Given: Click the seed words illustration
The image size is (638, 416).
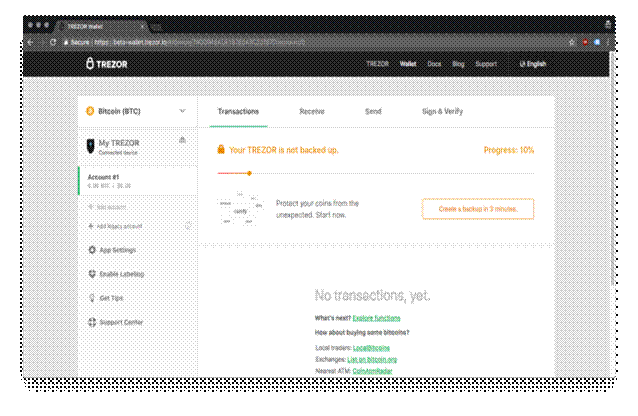Looking at the screenshot, I should [x=240, y=208].
